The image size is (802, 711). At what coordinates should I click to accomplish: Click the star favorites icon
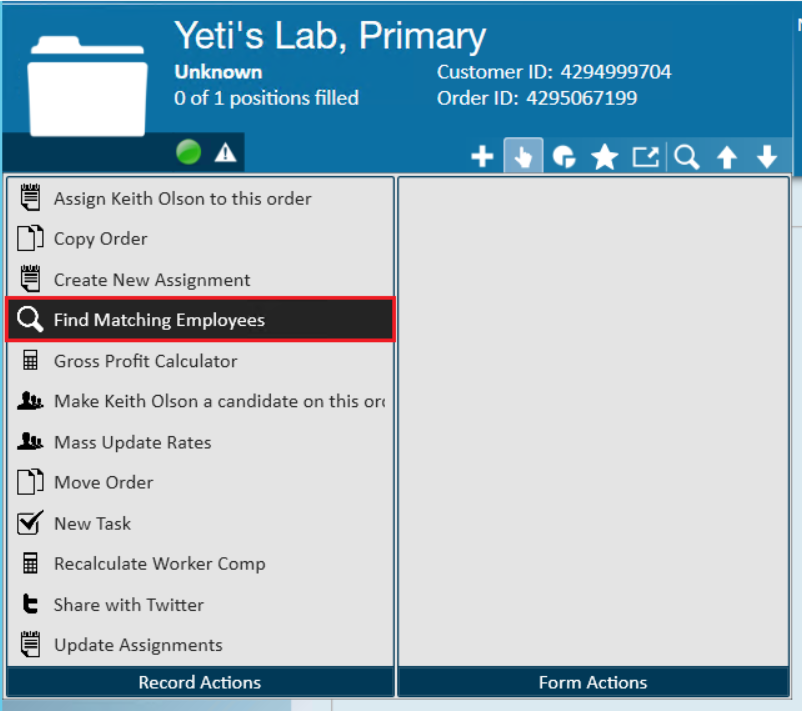604,157
